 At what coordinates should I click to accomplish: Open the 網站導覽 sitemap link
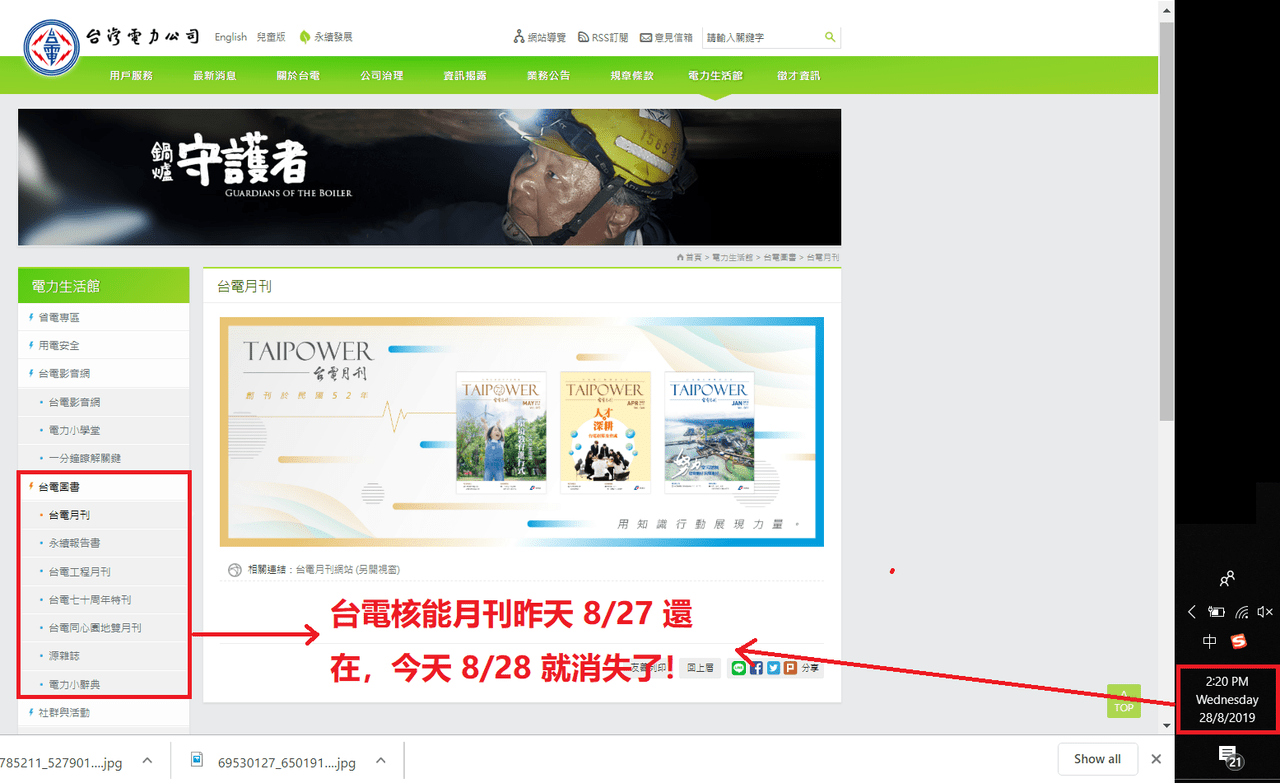[540, 37]
